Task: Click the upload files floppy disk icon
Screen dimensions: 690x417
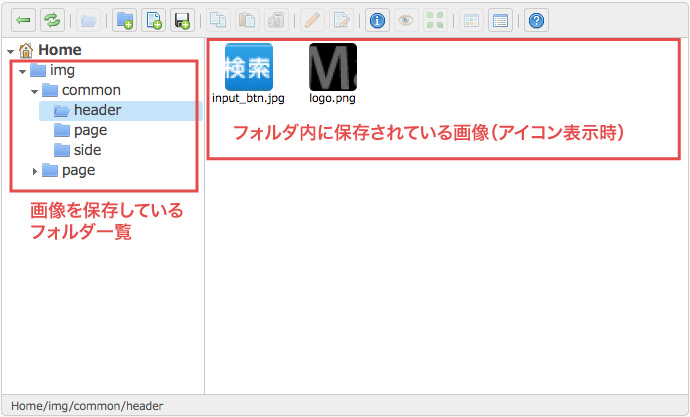Action: [x=181, y=20]
